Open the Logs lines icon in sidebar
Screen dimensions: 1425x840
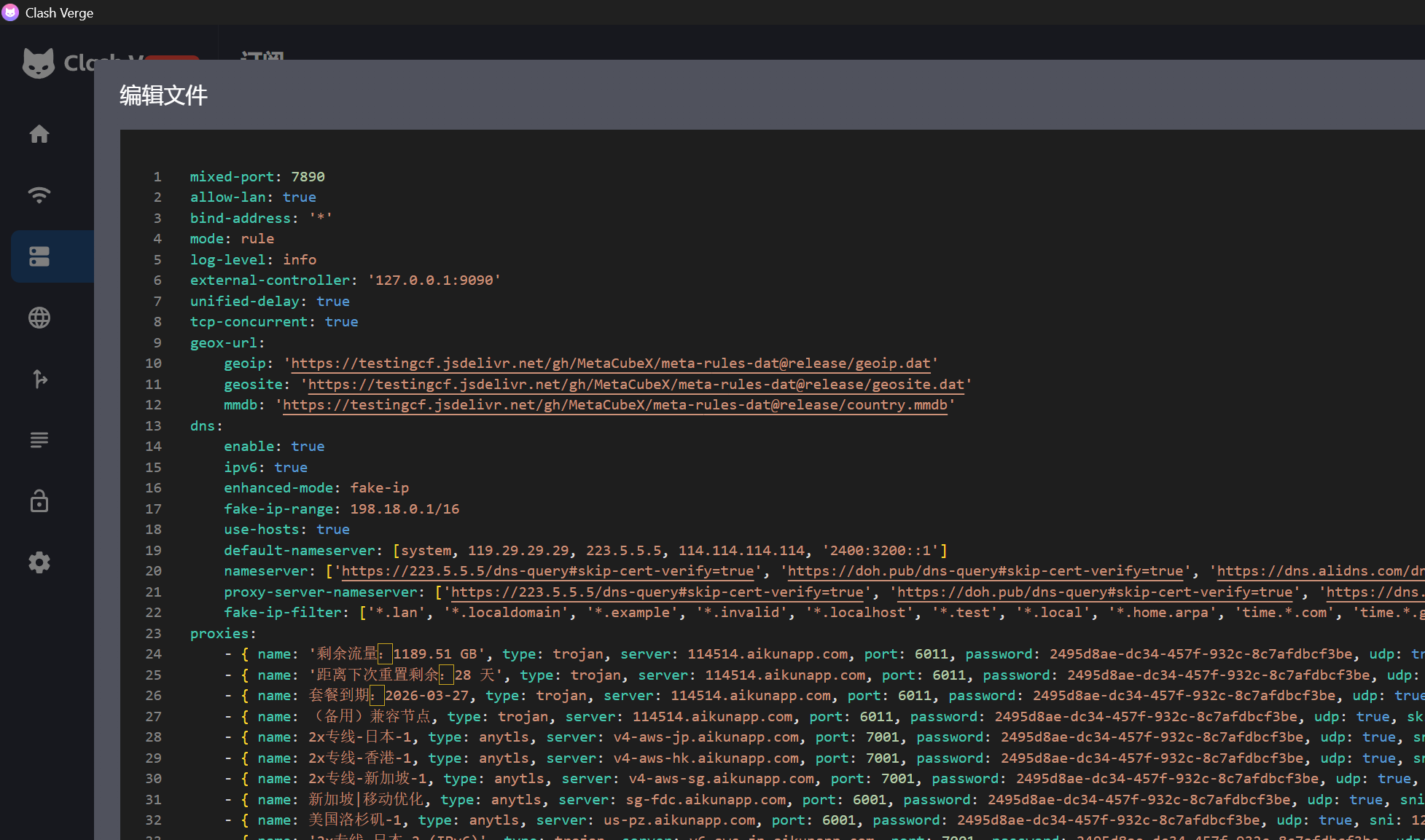click(39, 440)
